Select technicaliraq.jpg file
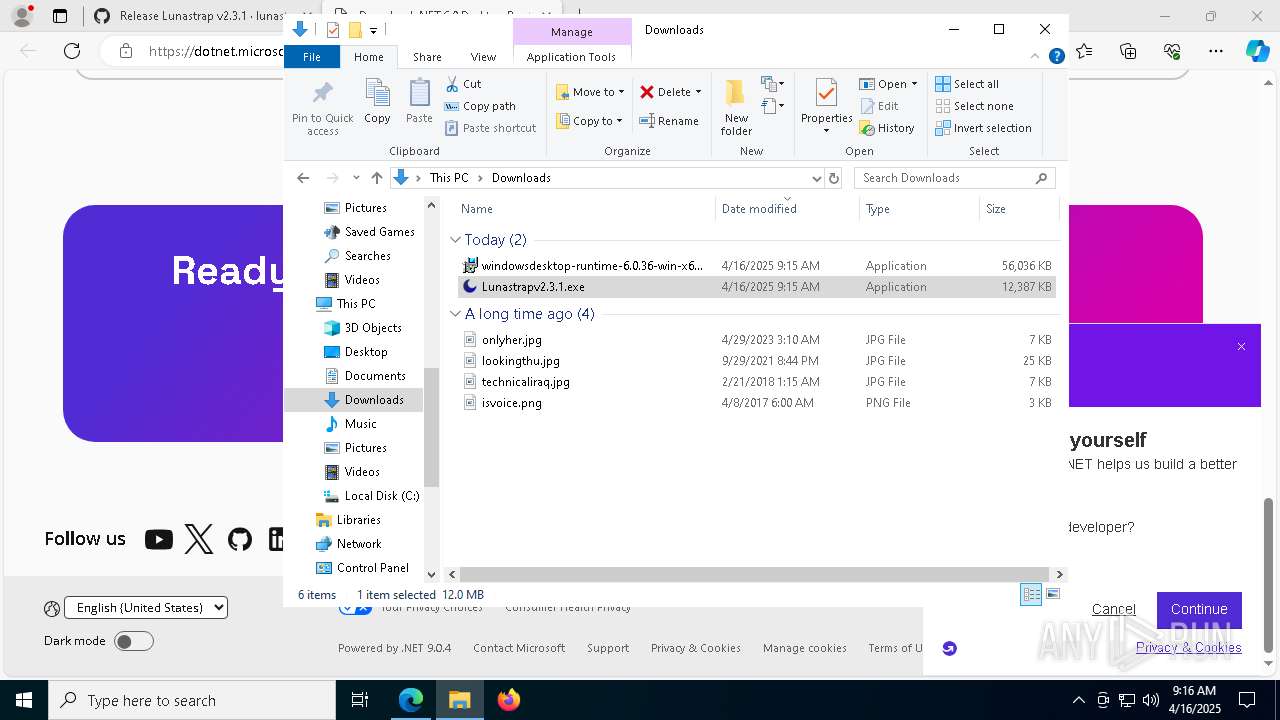 tap(757, 382)
